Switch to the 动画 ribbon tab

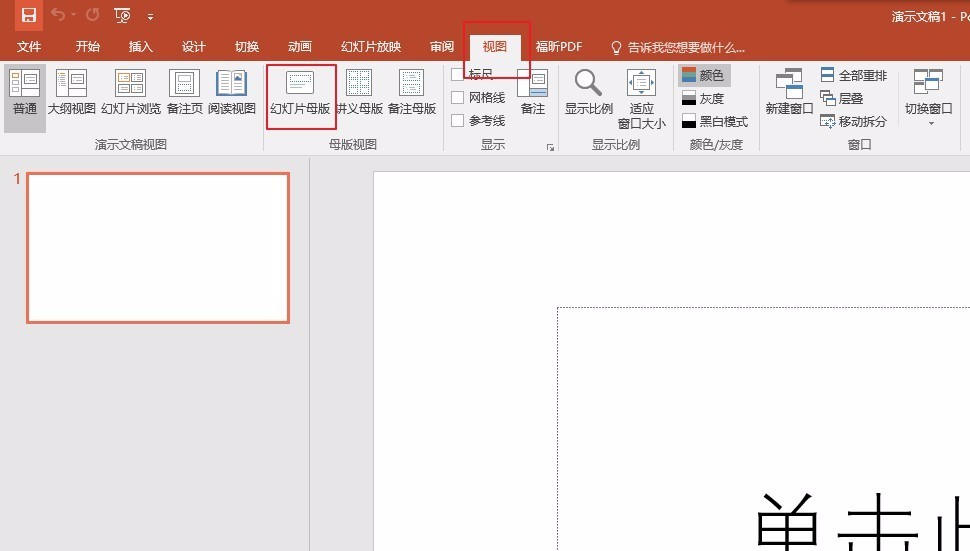point(300,46)
